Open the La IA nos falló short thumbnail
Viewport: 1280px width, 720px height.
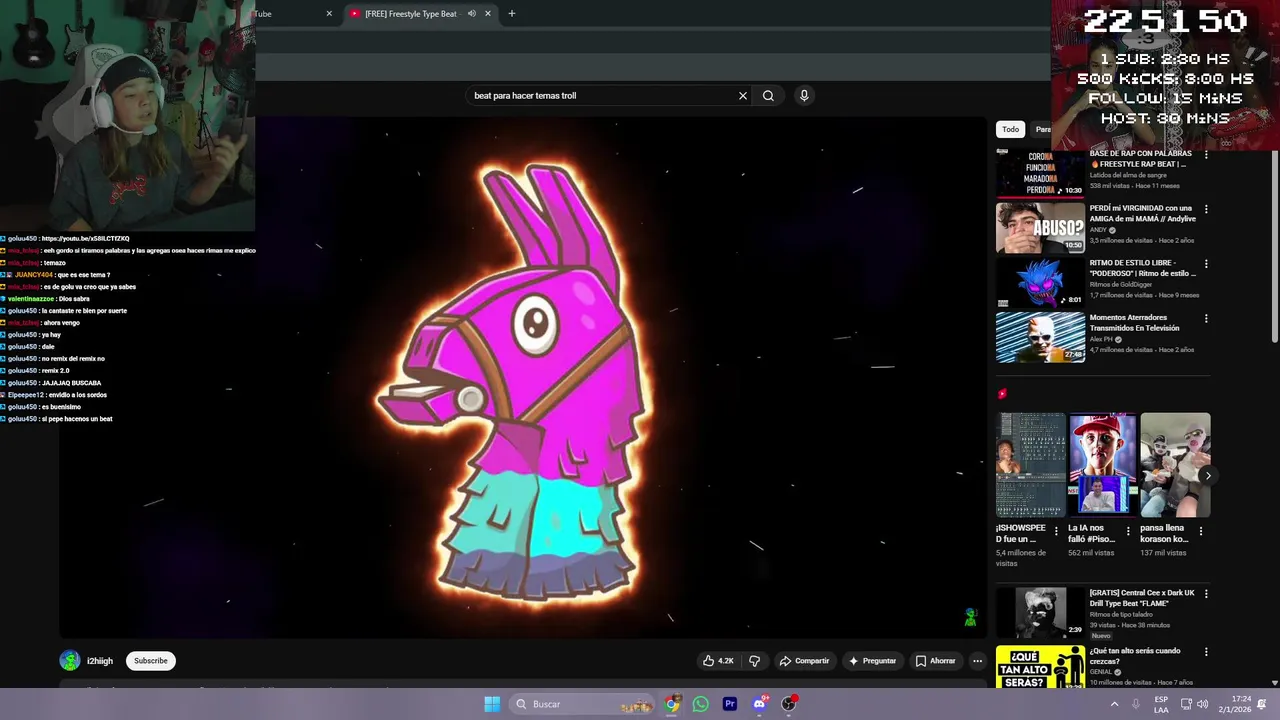coord(1103,464)
